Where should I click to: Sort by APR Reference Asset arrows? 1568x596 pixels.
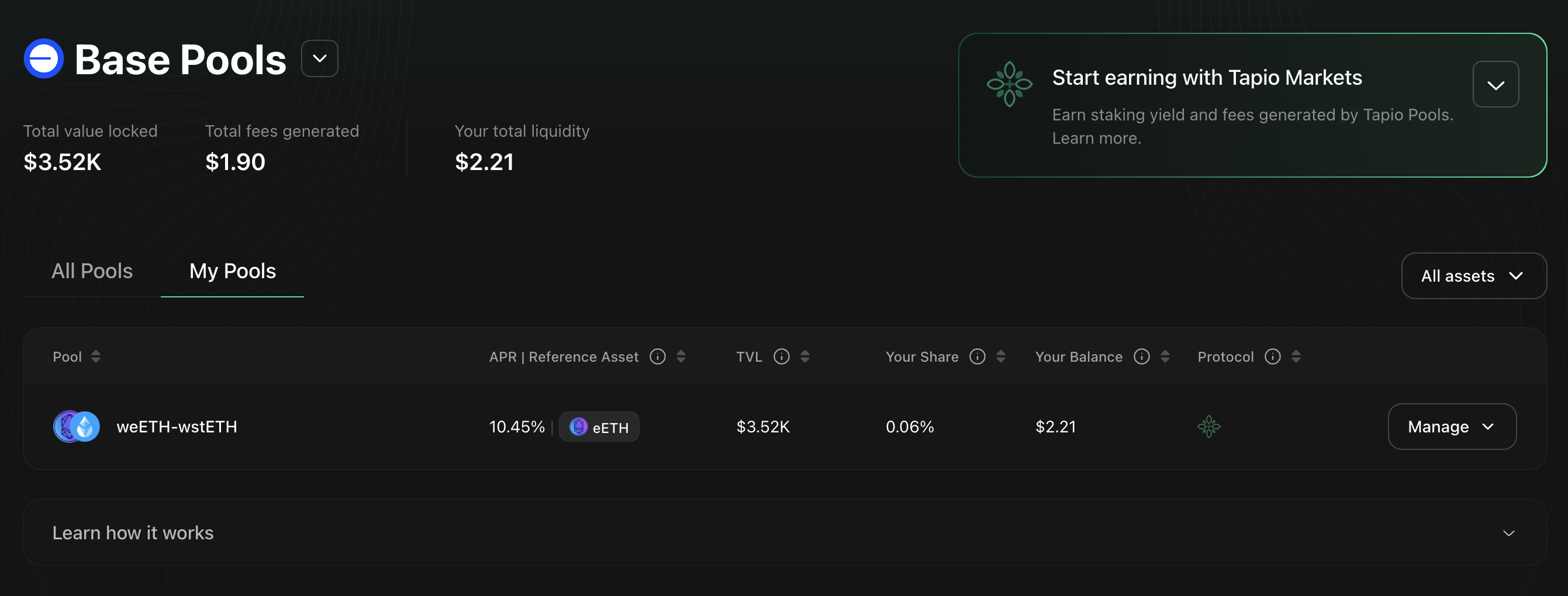coord(681,357)
